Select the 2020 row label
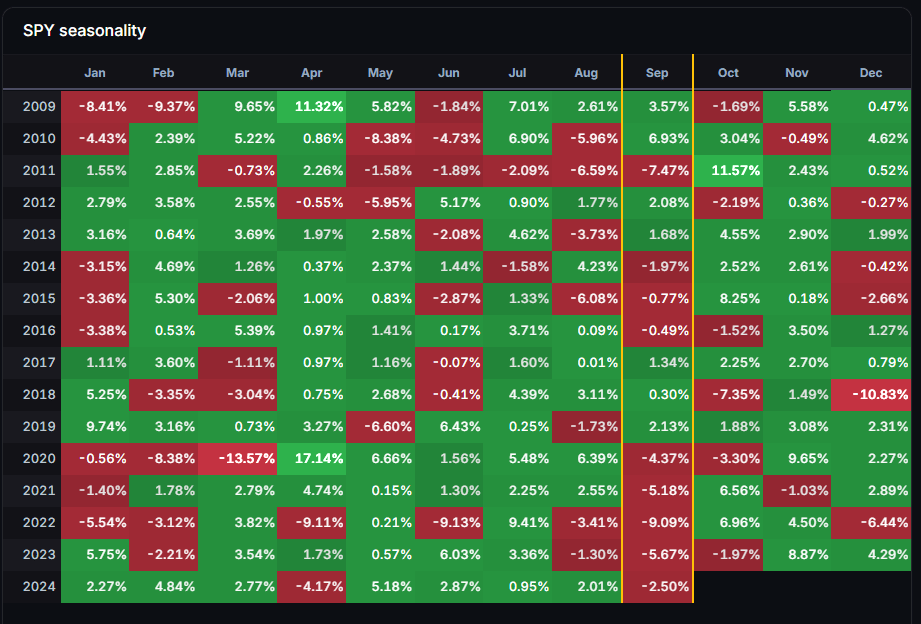The width and height of the screenshot is (921, 624). [x=38, y=459]
